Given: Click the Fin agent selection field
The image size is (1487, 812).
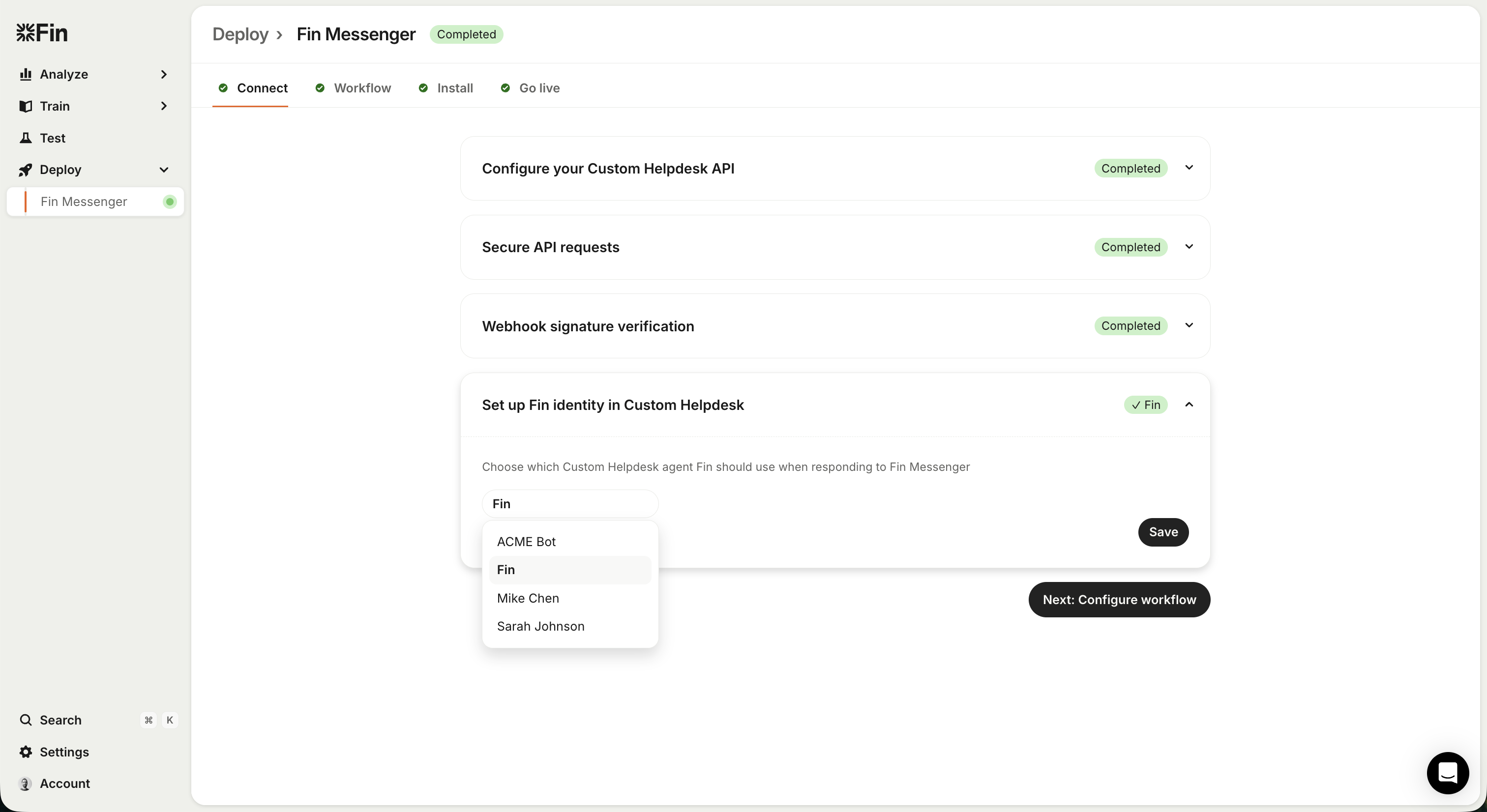Looking at the screenshot, I should click(570, 504).
